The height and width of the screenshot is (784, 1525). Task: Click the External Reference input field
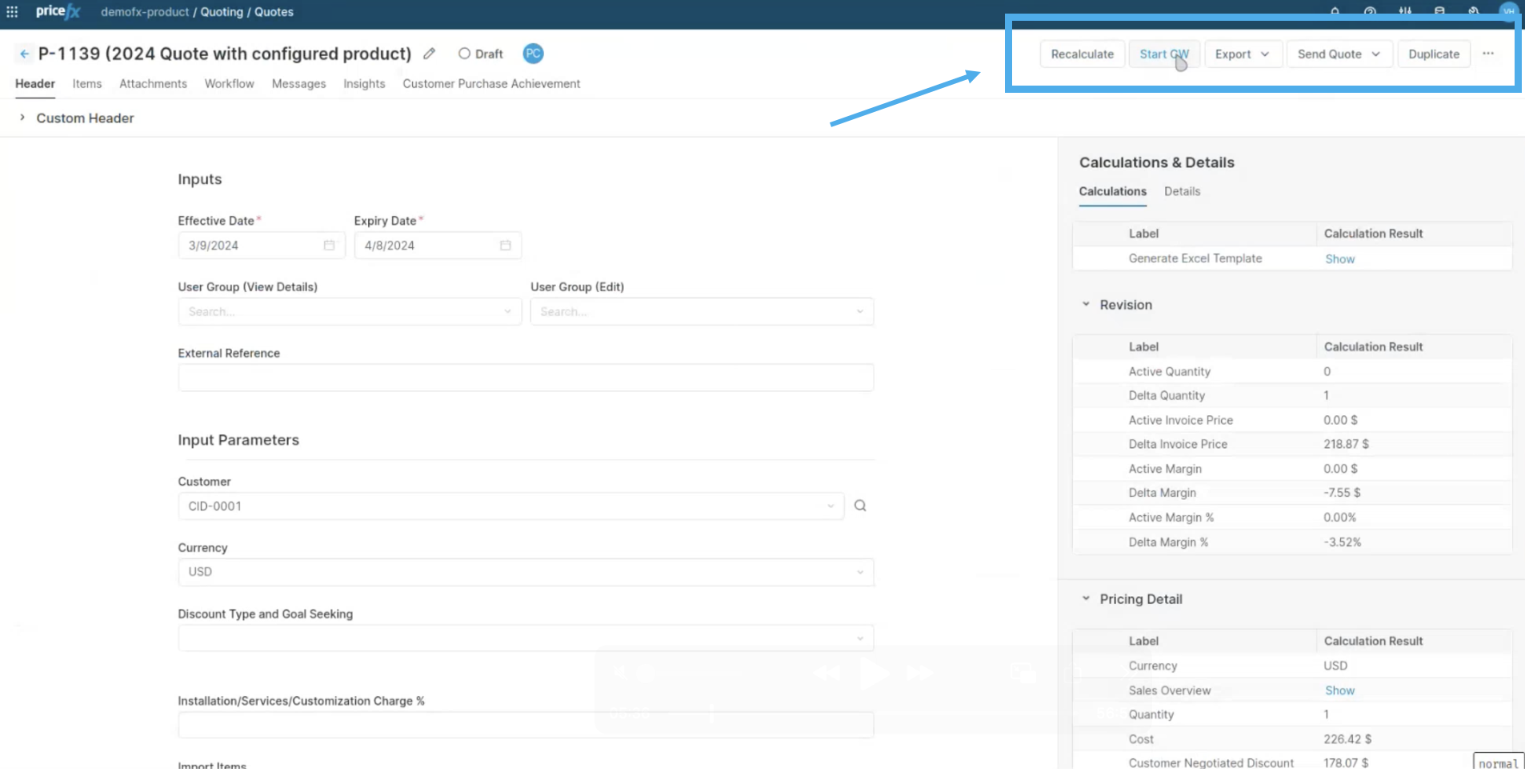coord(525,378)
